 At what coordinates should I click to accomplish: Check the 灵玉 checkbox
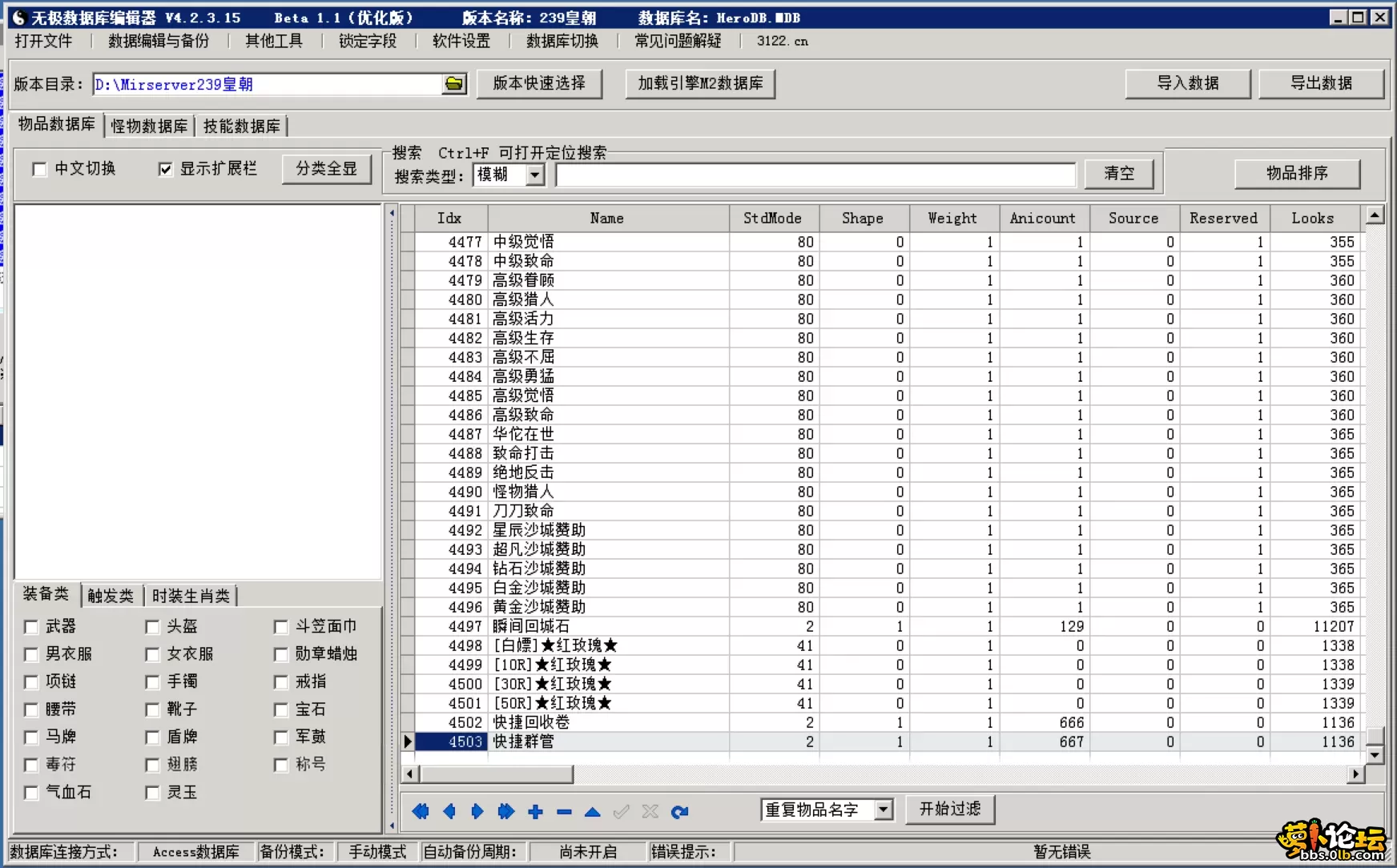[152, 793]
